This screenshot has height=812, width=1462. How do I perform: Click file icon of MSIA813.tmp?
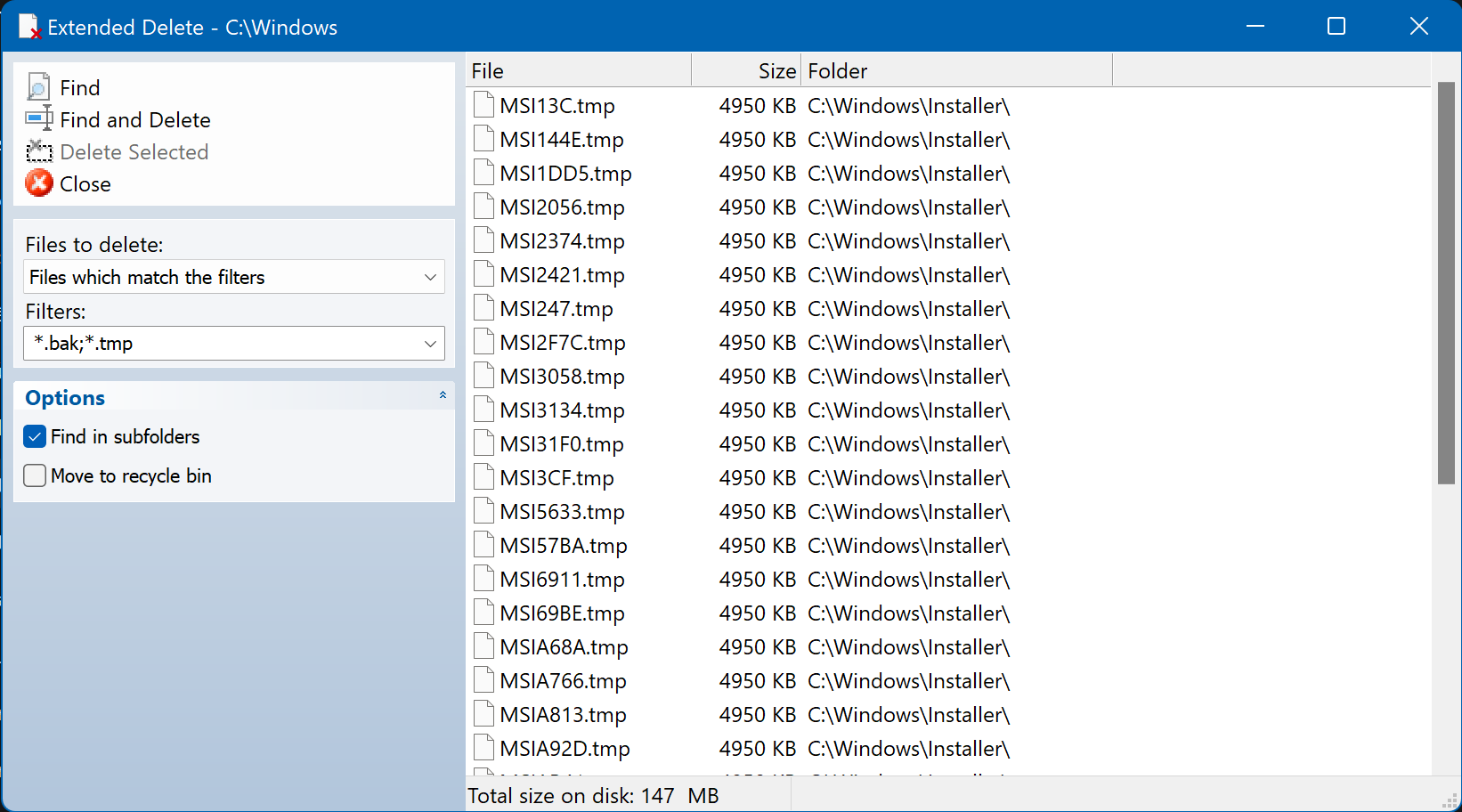[483, 714]
